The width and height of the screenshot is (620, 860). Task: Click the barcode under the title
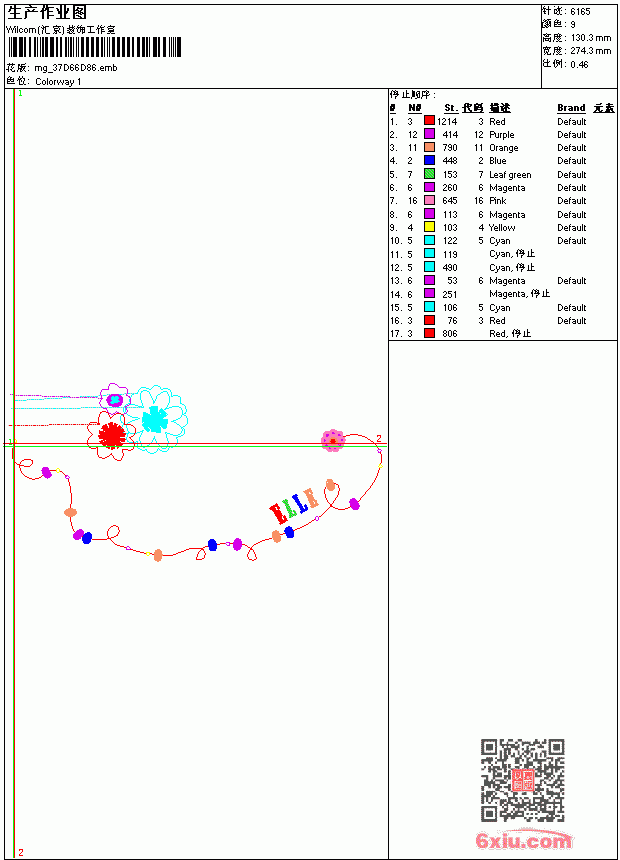click(94, 47)
